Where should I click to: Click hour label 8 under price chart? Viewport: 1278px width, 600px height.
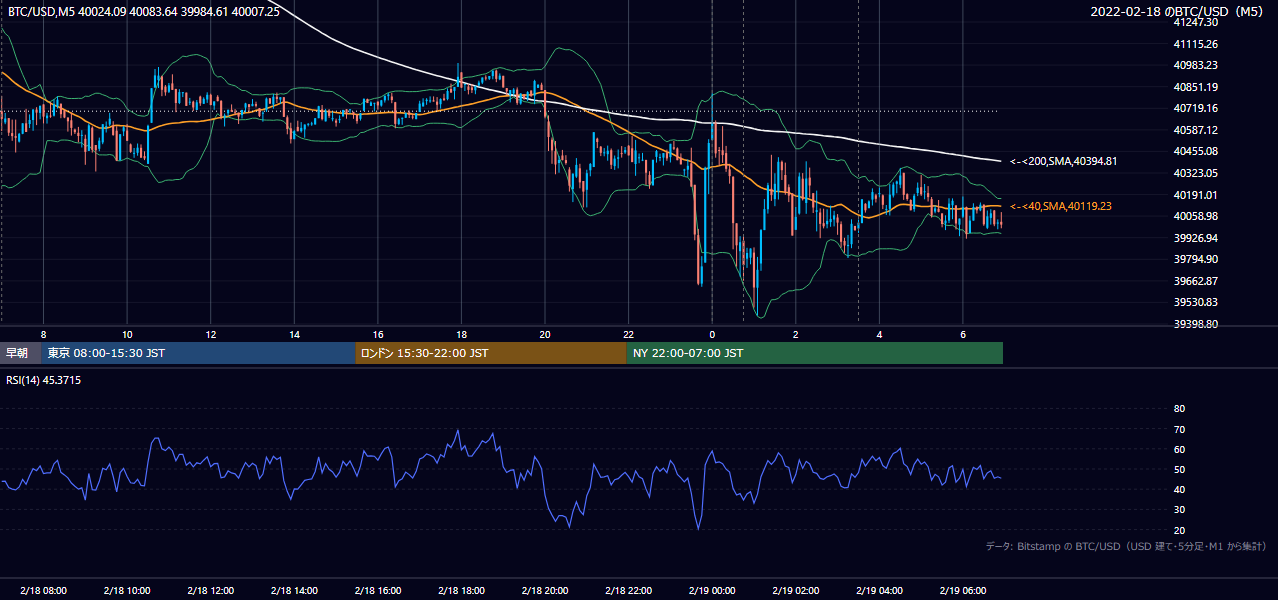(x=43, y=334)
